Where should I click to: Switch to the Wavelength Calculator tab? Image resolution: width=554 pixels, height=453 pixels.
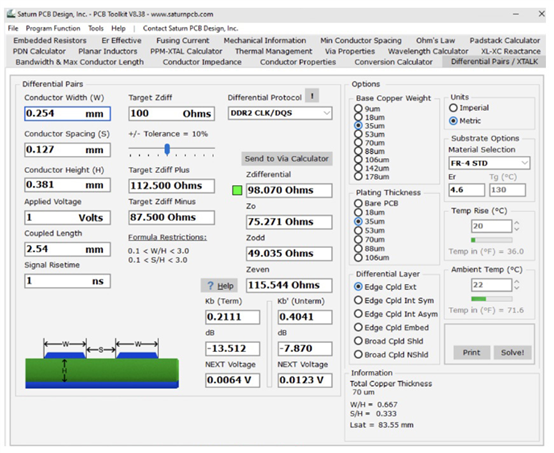pos(428,51)
